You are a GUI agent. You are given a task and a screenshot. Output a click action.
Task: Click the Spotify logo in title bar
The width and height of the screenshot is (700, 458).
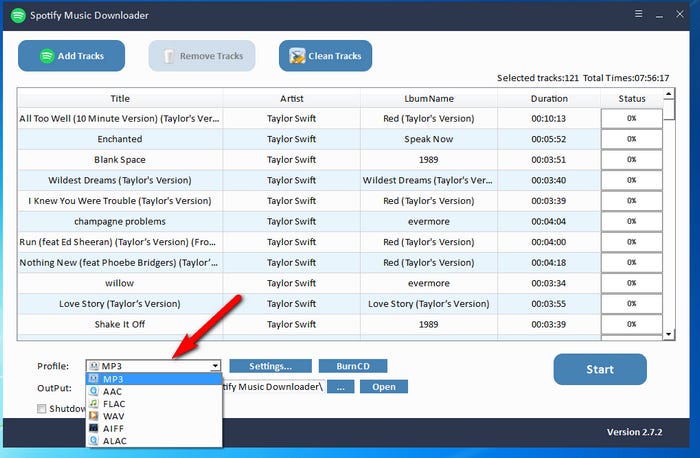point(18,16)
